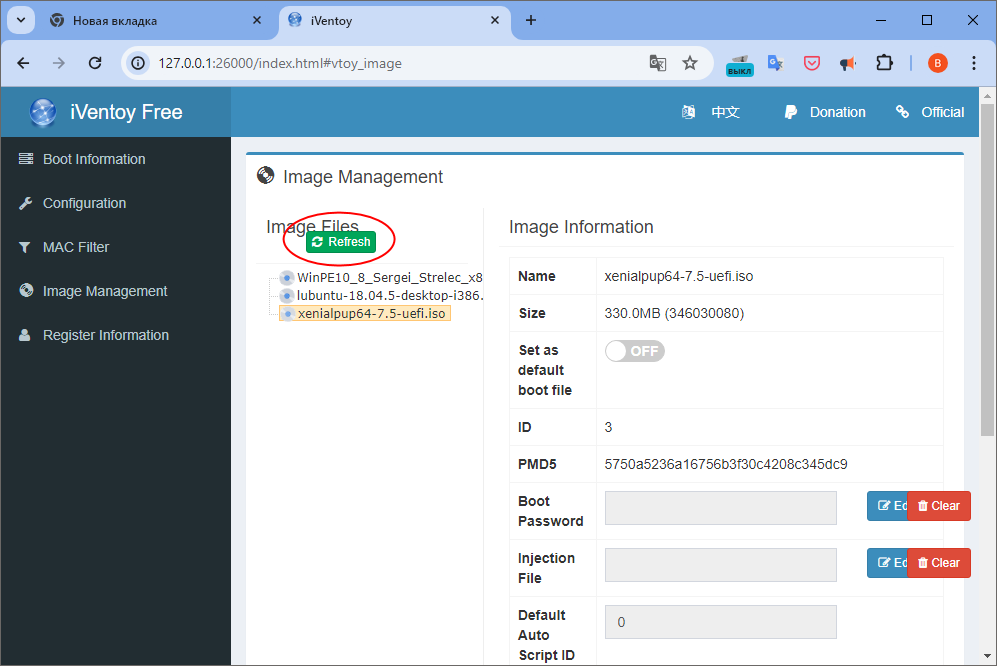
Task: Click the Boot Password field
Action: (720, 508)
